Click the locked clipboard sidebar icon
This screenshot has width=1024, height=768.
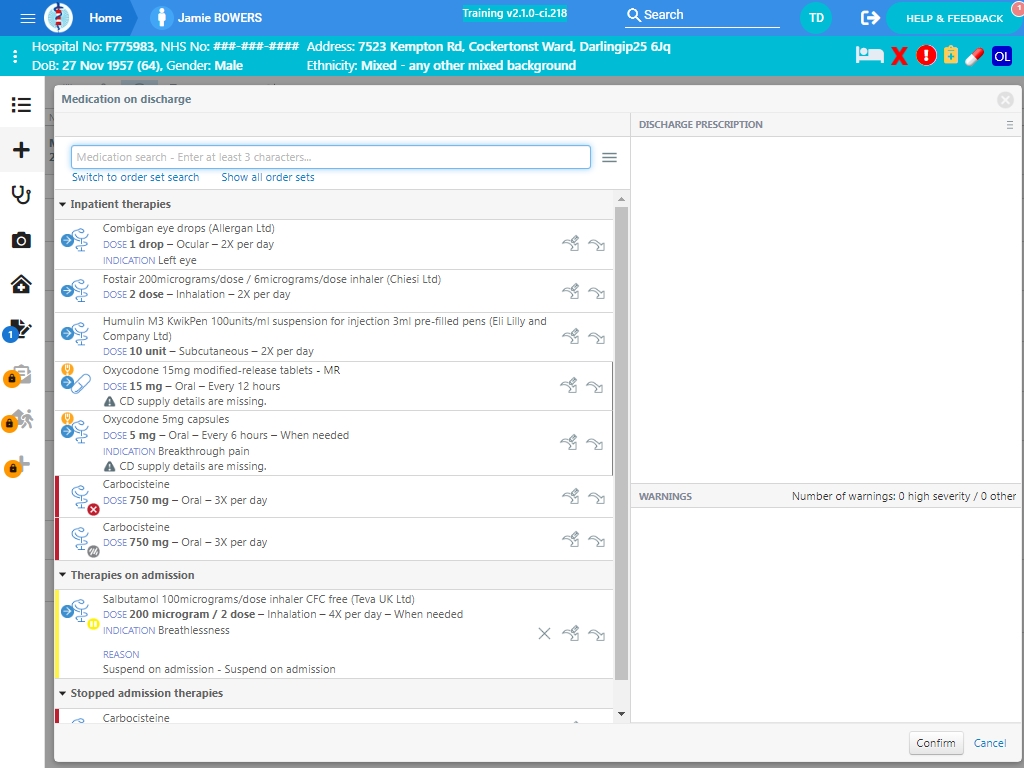point(18,375)
